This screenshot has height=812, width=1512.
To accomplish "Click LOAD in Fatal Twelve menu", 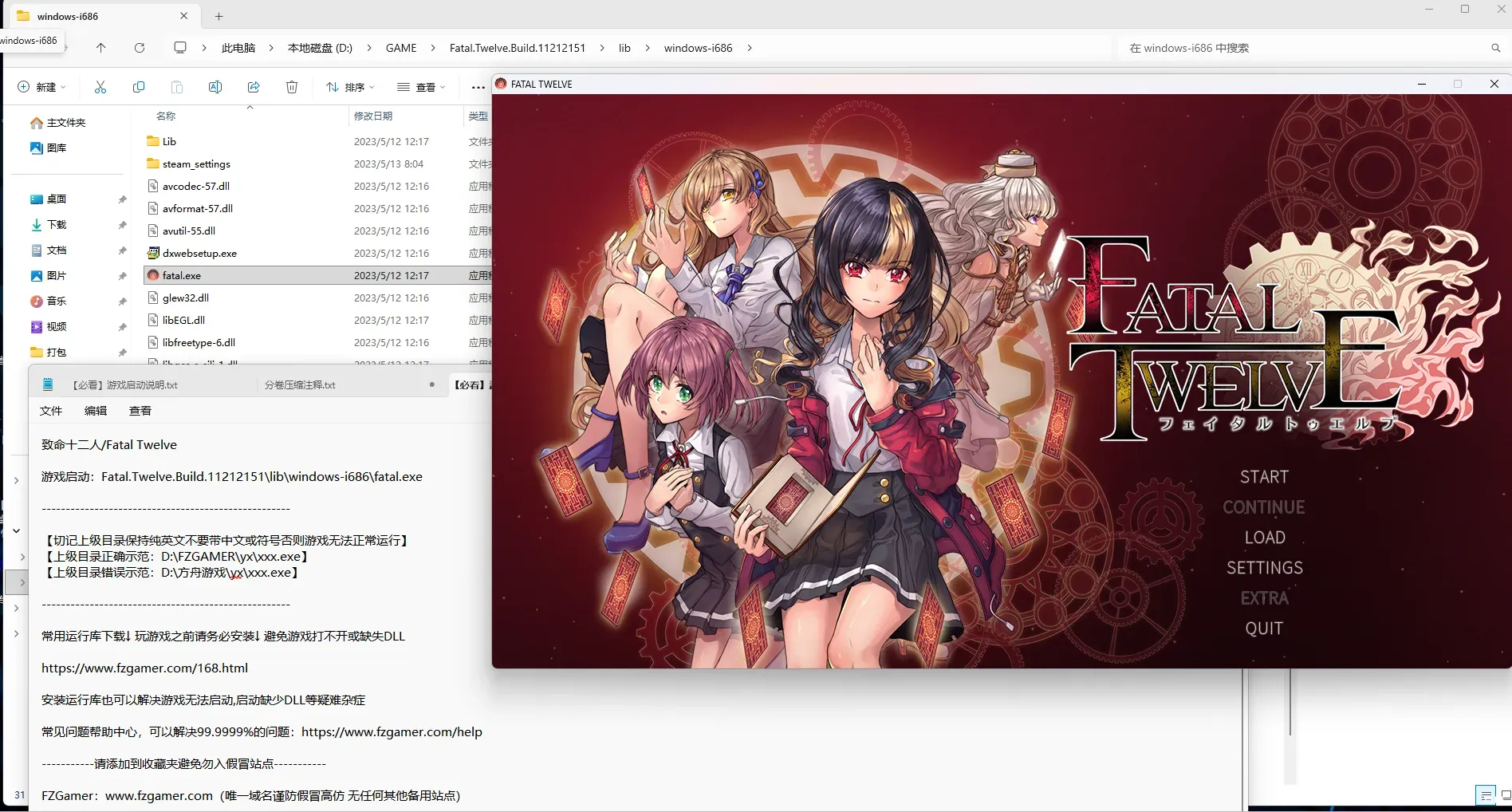I will coord(1265,538).
